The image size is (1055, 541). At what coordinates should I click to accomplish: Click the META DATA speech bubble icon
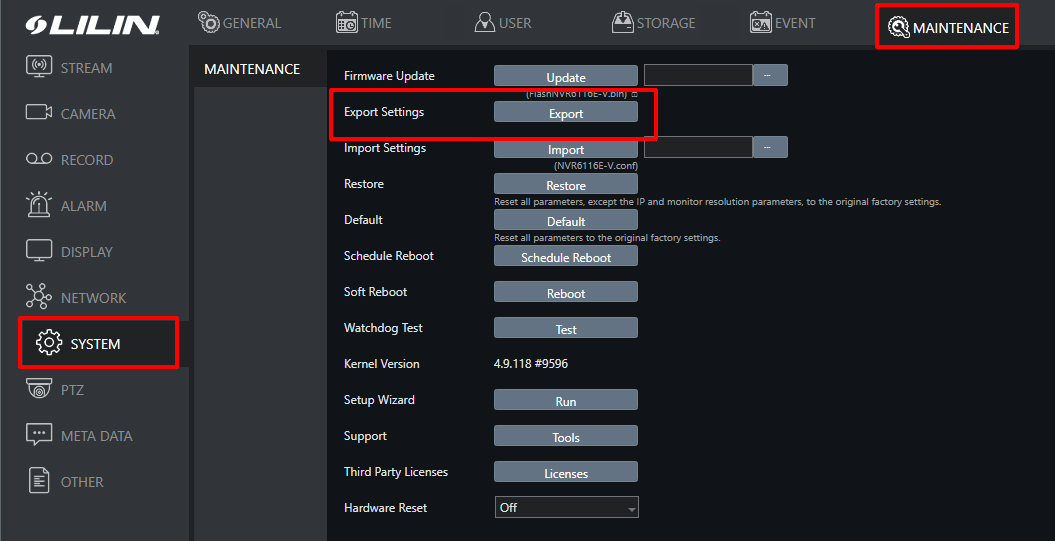click(x=39, y=435)
